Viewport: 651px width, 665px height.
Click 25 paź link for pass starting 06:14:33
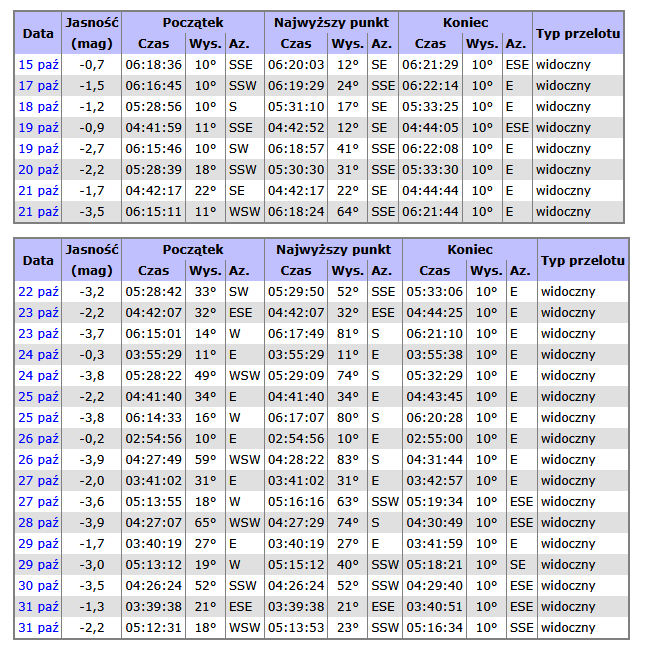click(38, 417)
